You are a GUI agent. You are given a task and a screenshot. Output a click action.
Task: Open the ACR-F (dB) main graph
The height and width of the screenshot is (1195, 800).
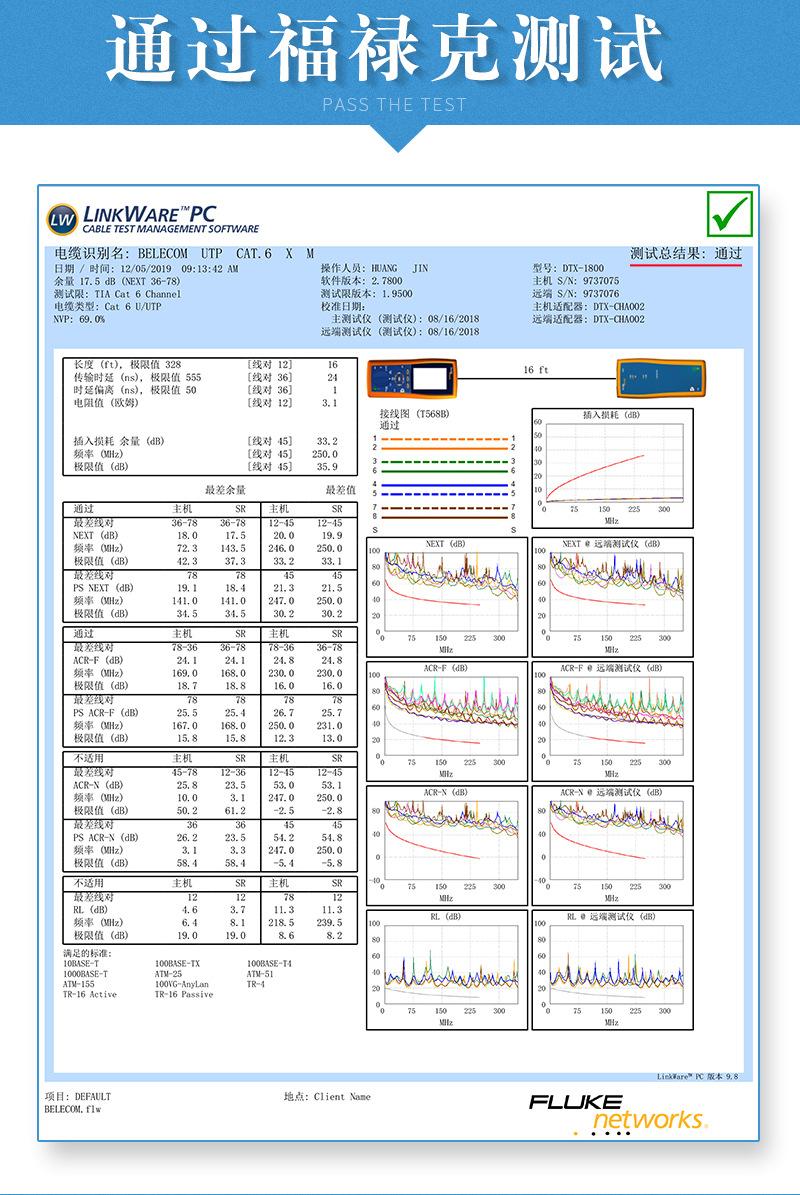coord(447,721)
